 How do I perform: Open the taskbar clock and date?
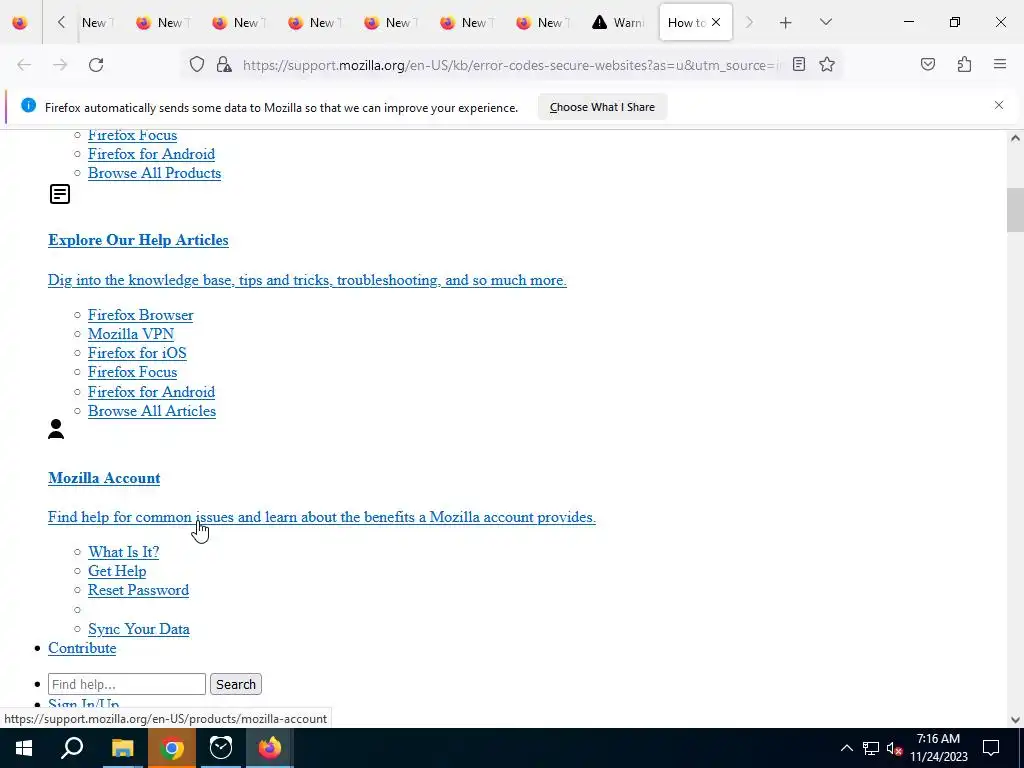[938, 748]
